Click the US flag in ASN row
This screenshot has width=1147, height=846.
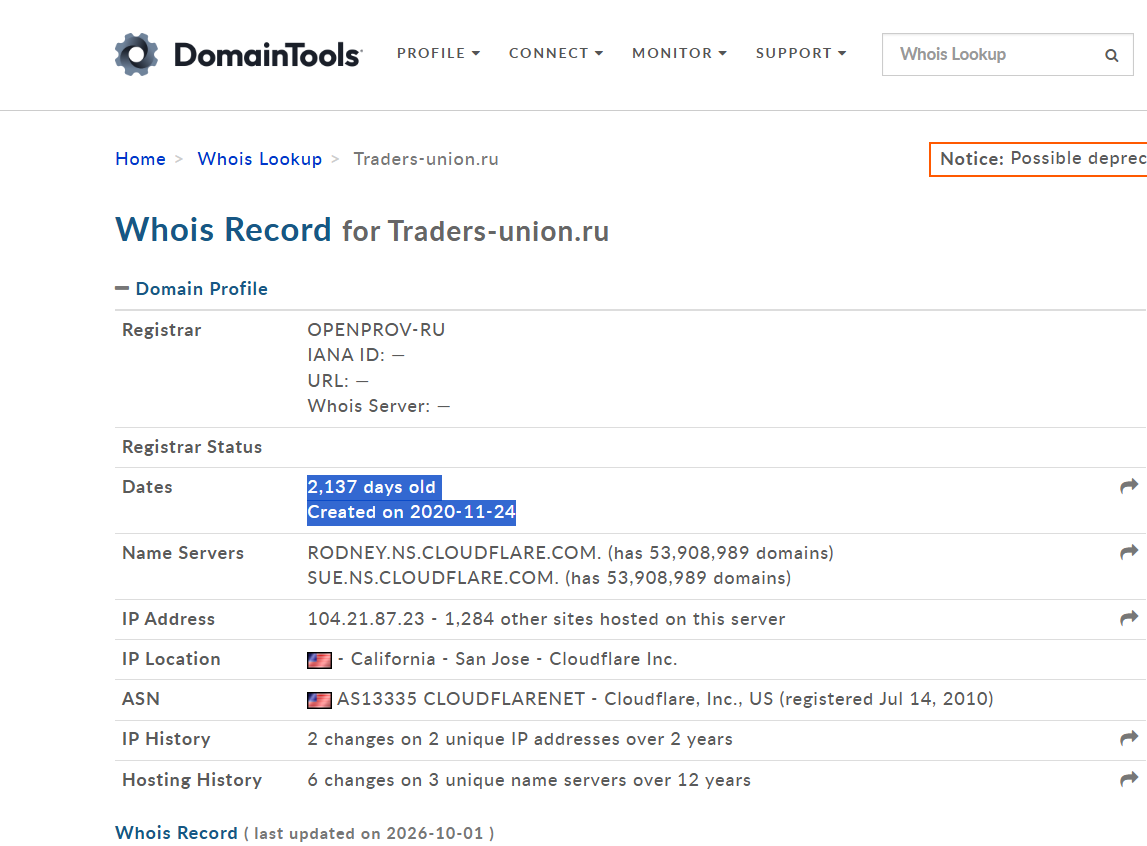(319, 700)
